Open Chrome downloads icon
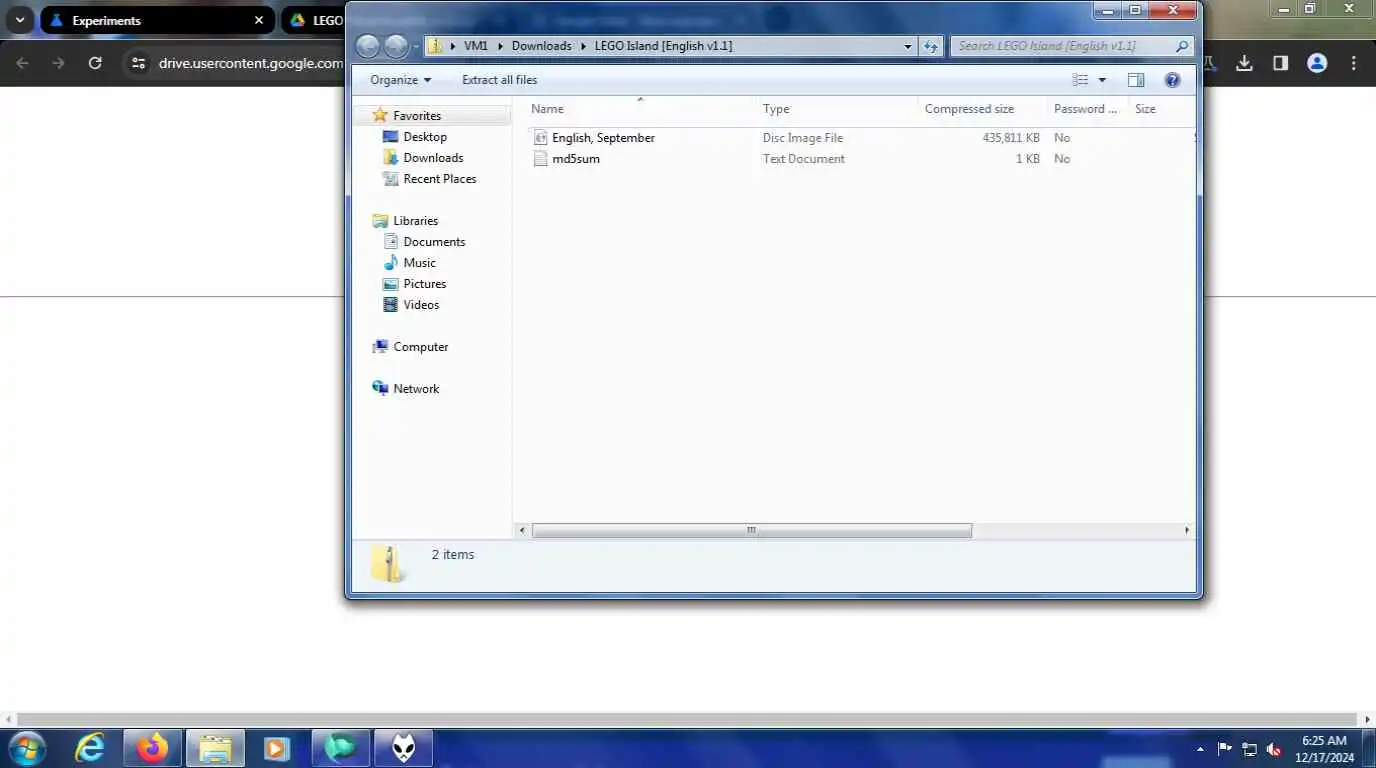 coord(1244,63)
